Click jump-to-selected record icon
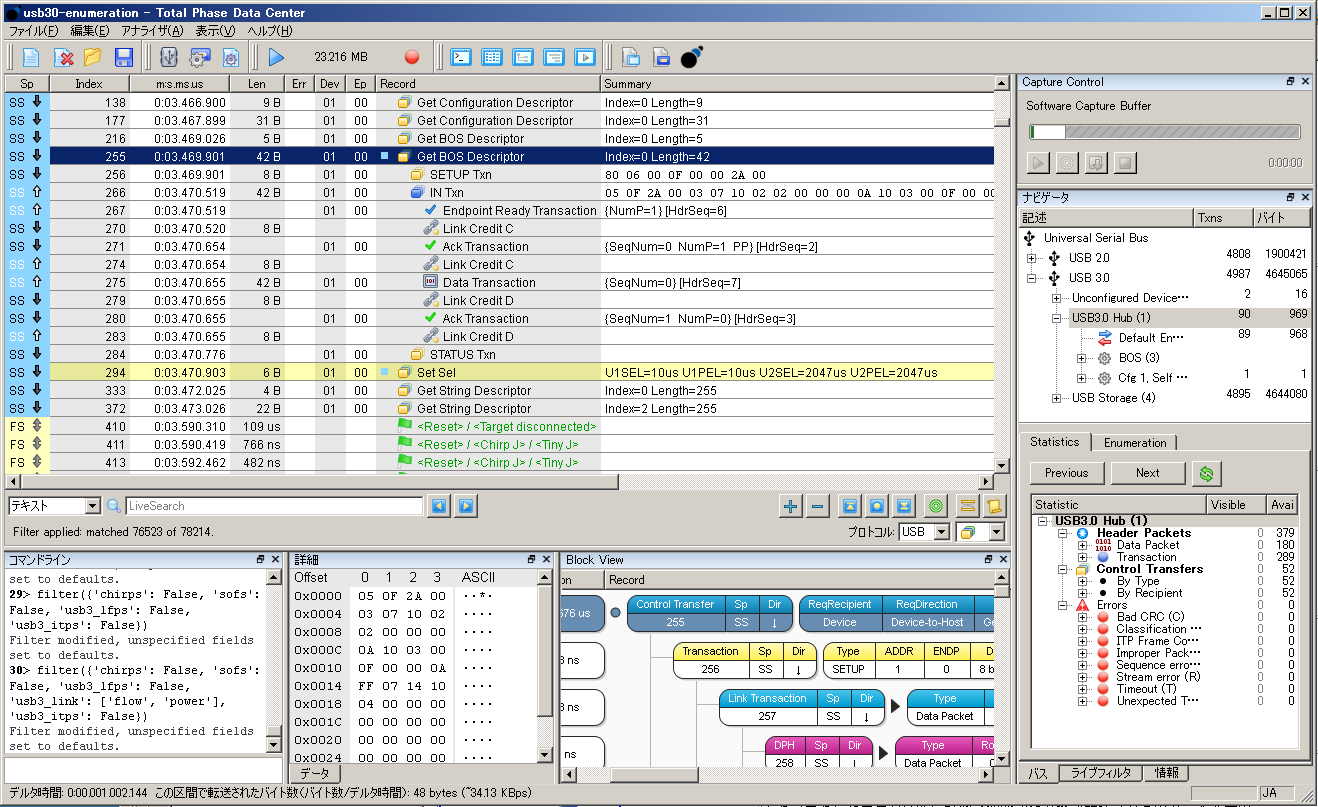1318x807 pixels. 877,506
